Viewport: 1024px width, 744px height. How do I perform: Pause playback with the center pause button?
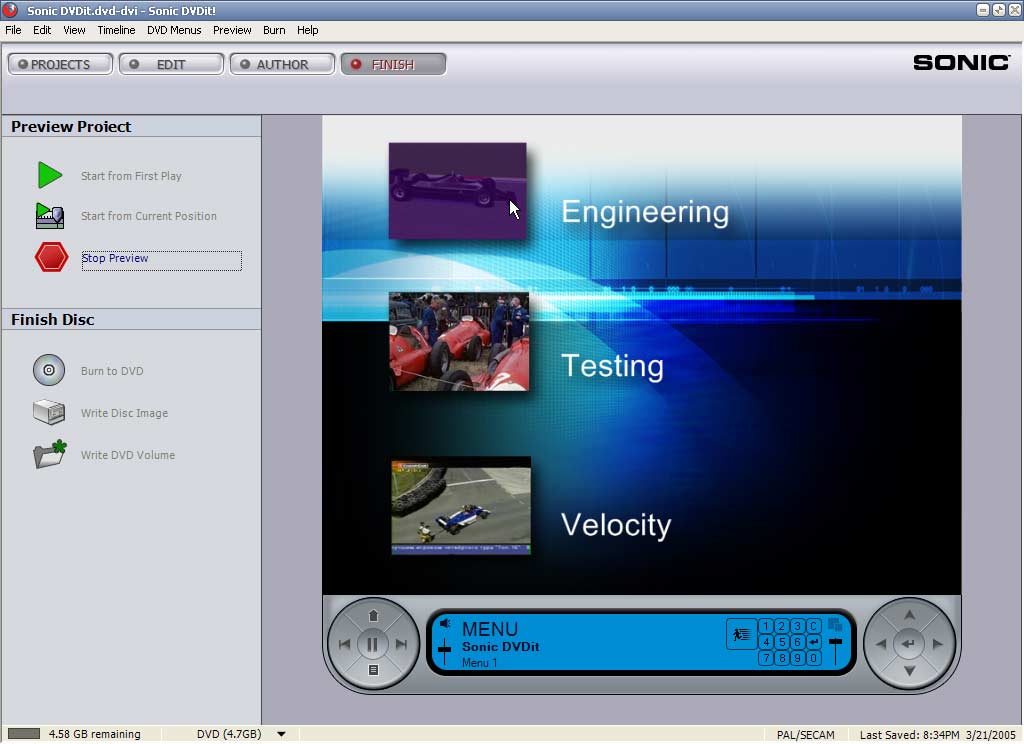[x=373, y=645]
